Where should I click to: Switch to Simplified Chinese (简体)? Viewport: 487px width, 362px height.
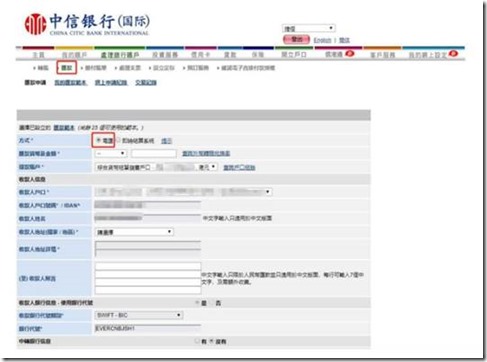(344, 40)
